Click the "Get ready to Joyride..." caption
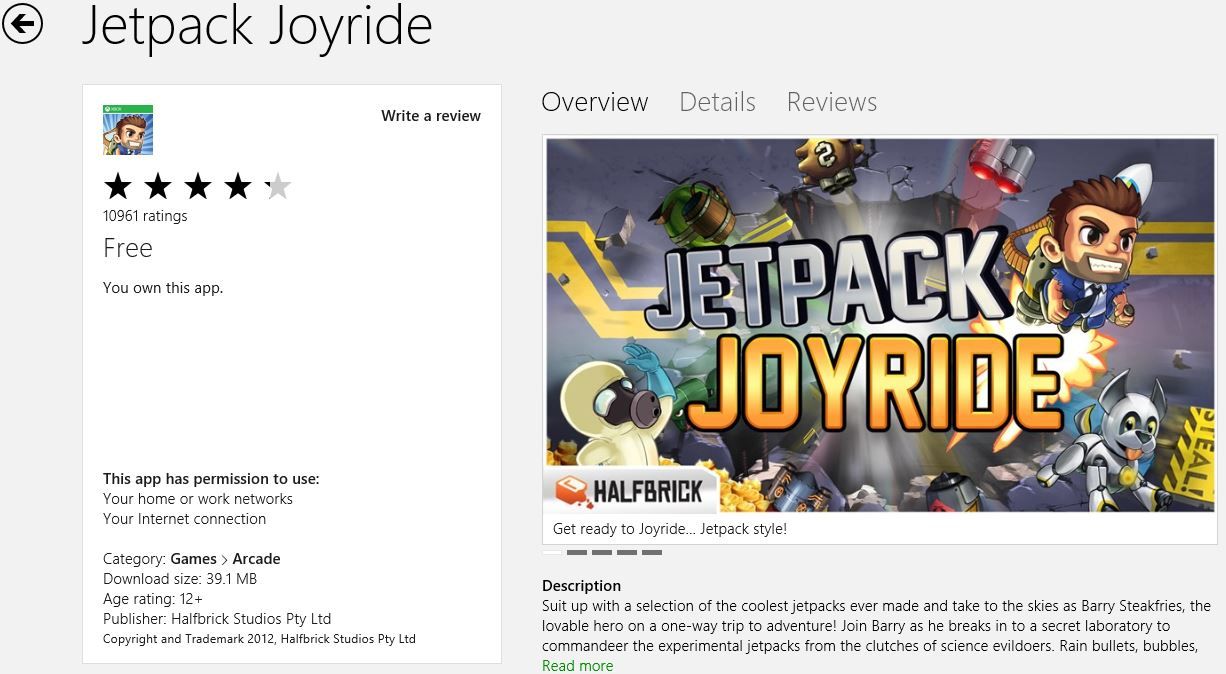Screen dimensions: 1226x674 coord(670,529)
